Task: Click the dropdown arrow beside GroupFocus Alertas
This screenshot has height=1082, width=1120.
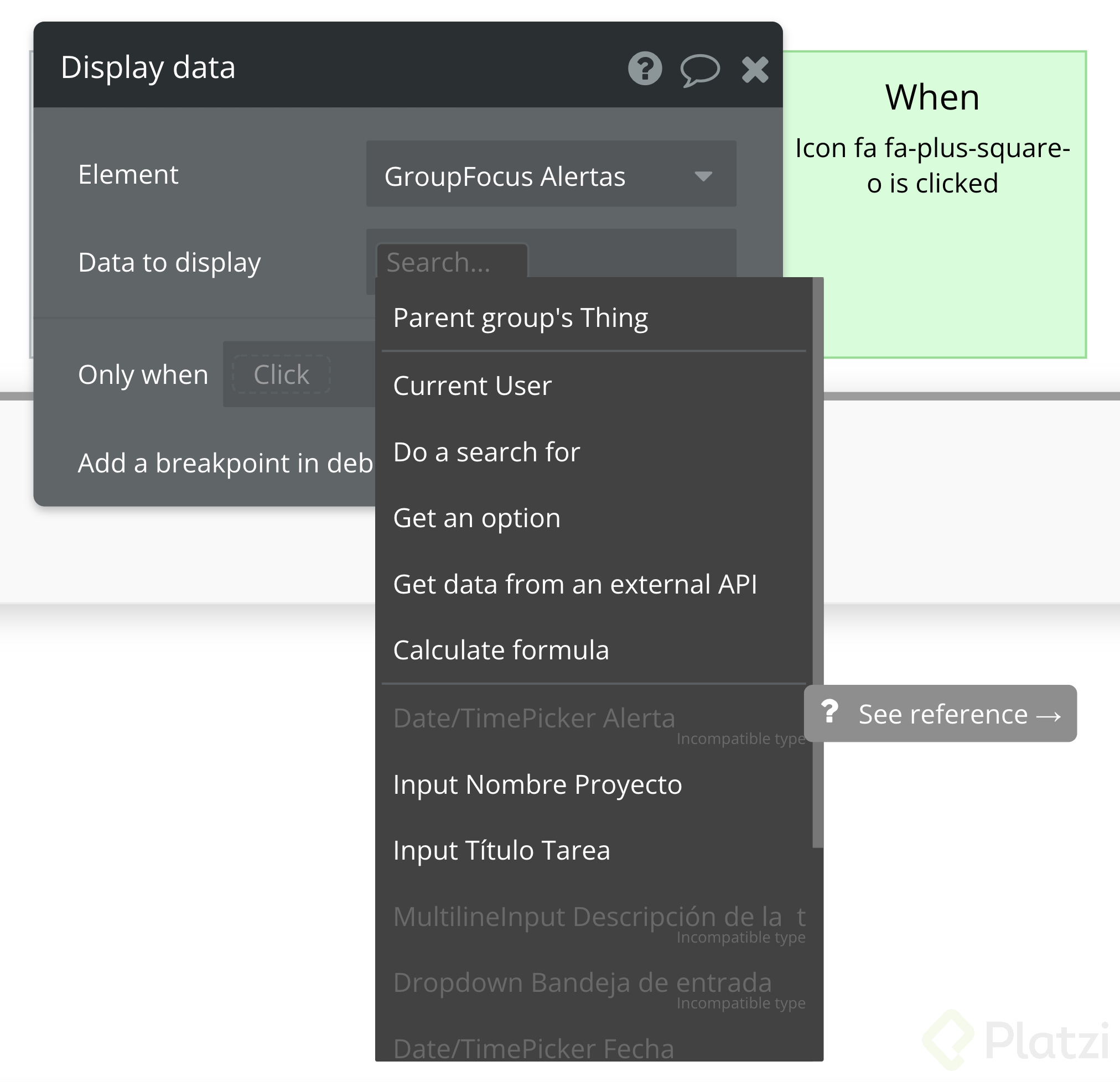Action: [703, 176]
